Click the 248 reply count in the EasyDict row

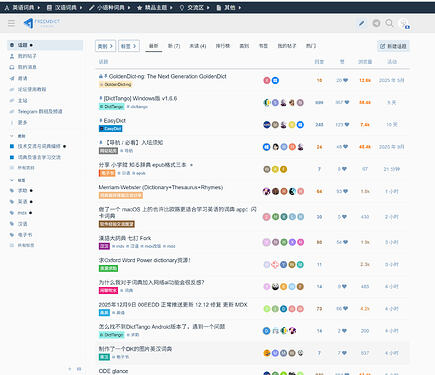319,125
